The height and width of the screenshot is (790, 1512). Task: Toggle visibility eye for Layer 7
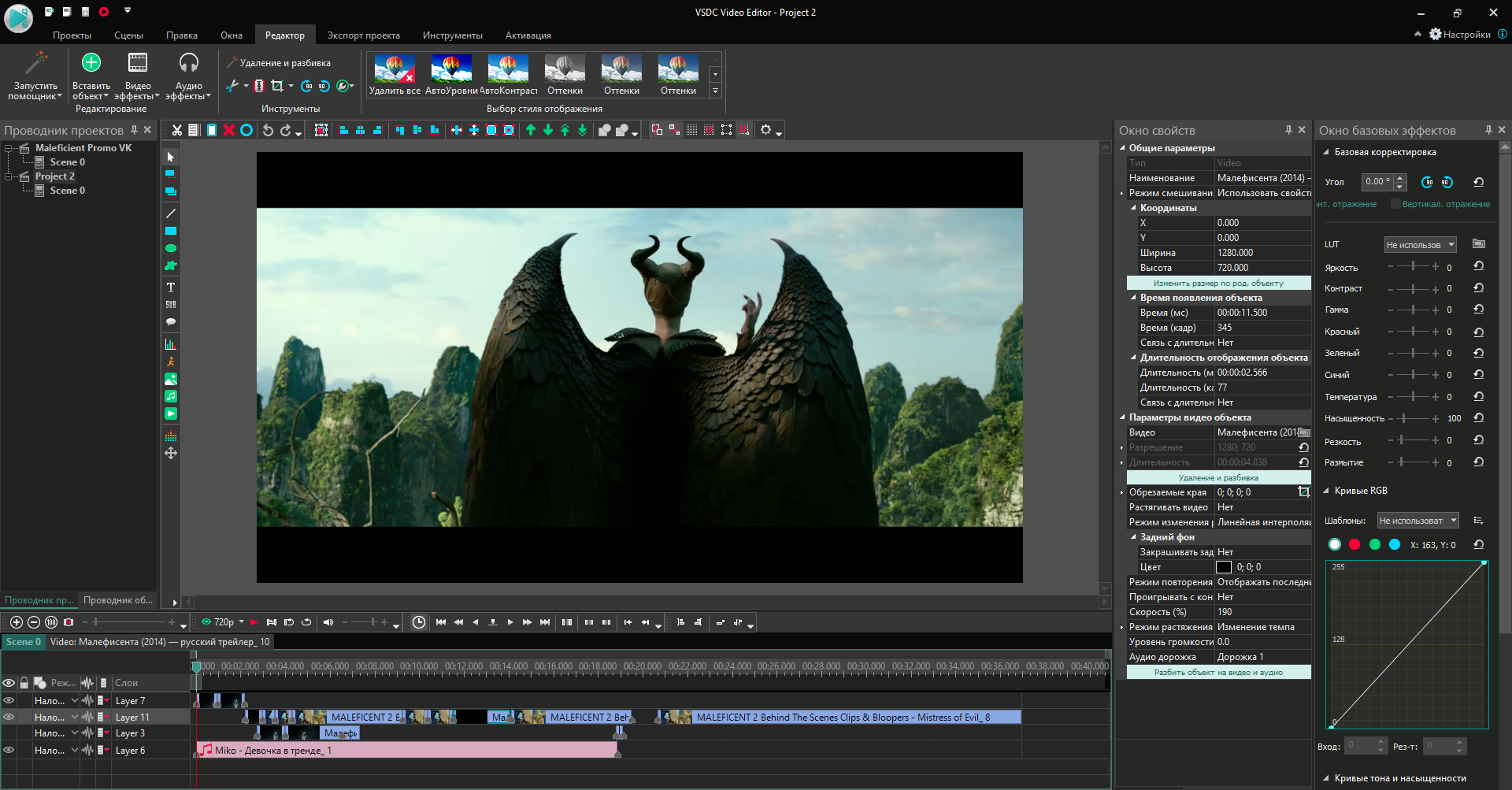click(x=9, y=700)
